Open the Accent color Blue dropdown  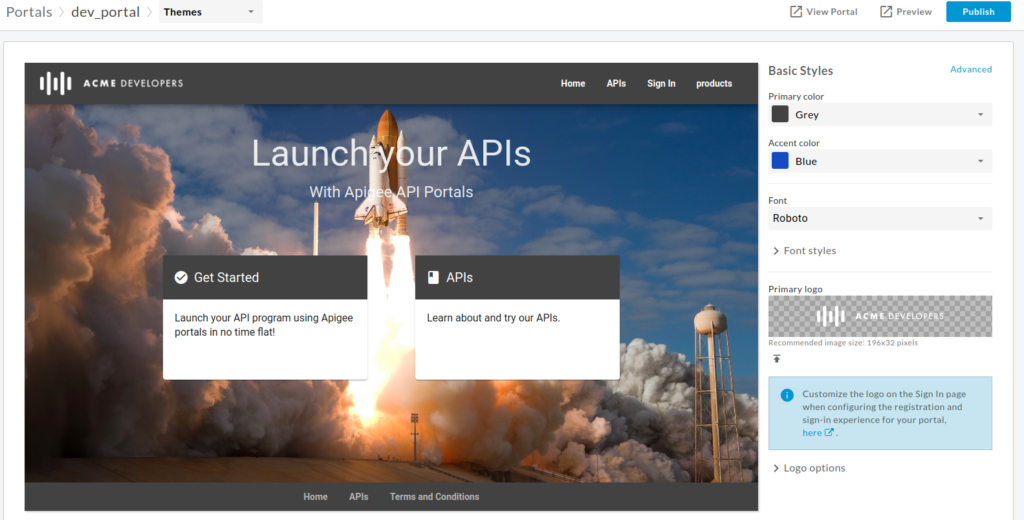(880, 161)
